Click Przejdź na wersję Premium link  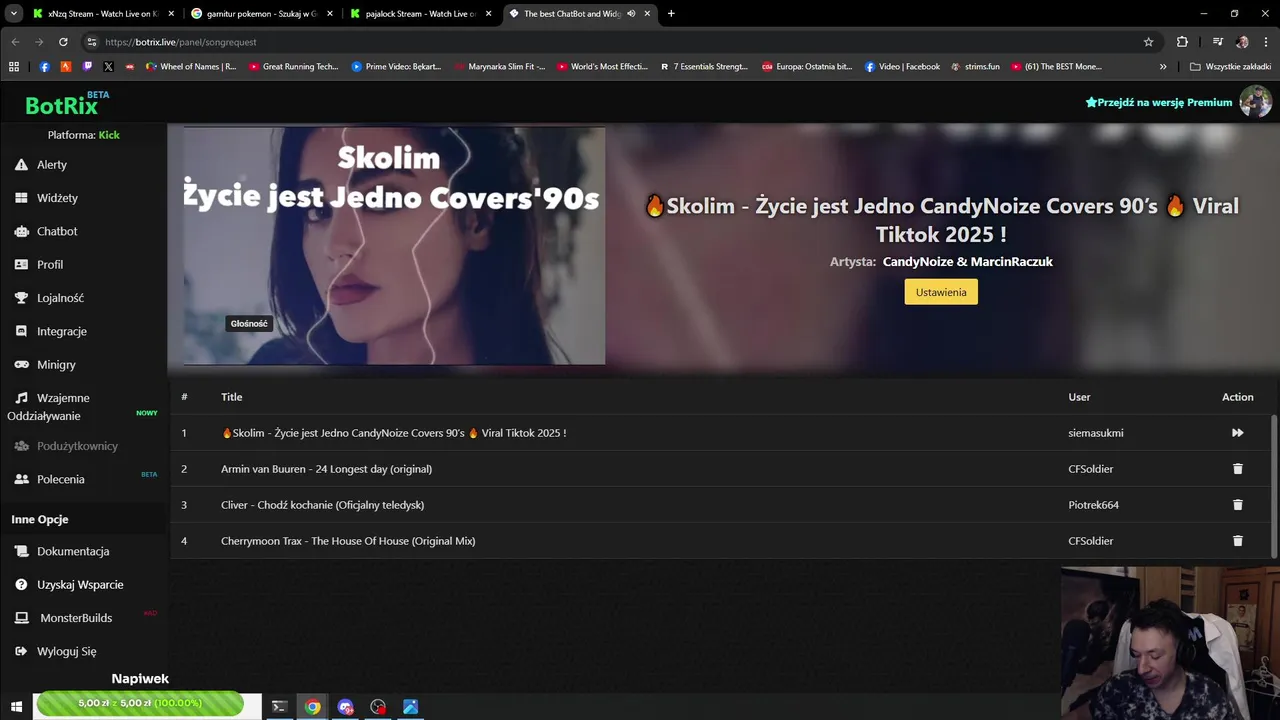click(x=1159, y=102)
